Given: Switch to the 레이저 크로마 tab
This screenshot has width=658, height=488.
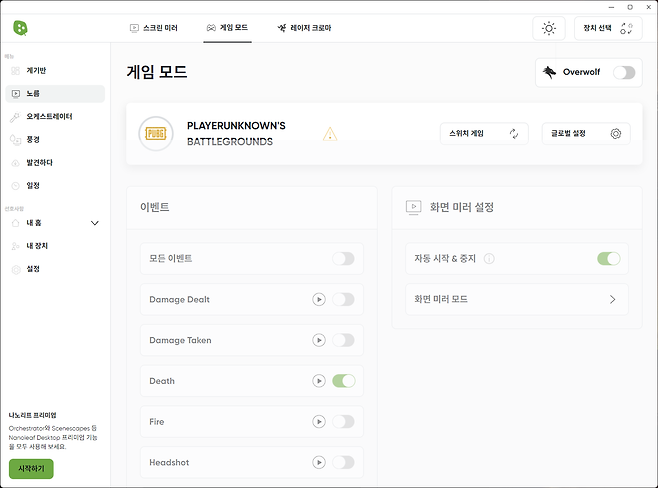Looking at the screenshot, I should point(304,28).
